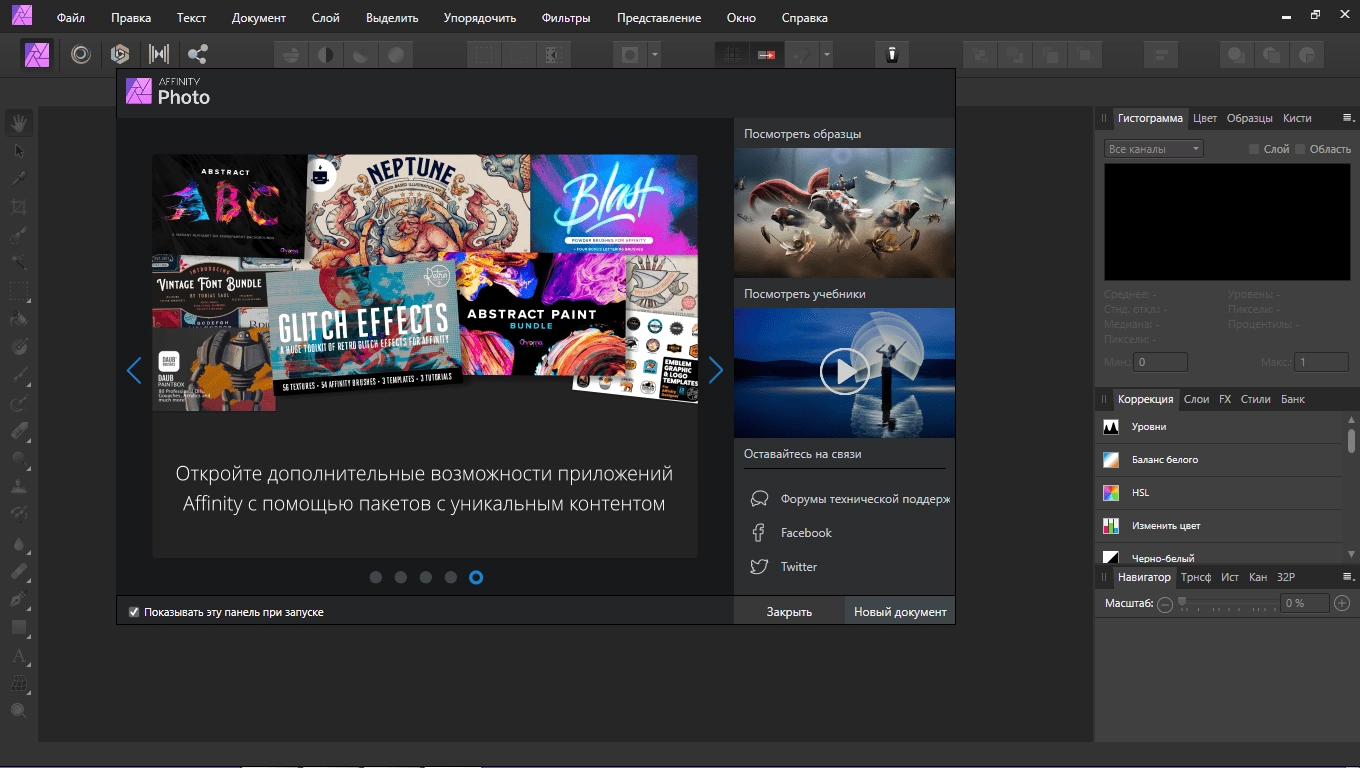Add a Баланс белого adjustment
The height and width of the screenshot is (768, 1360).
pos(1219,460)
